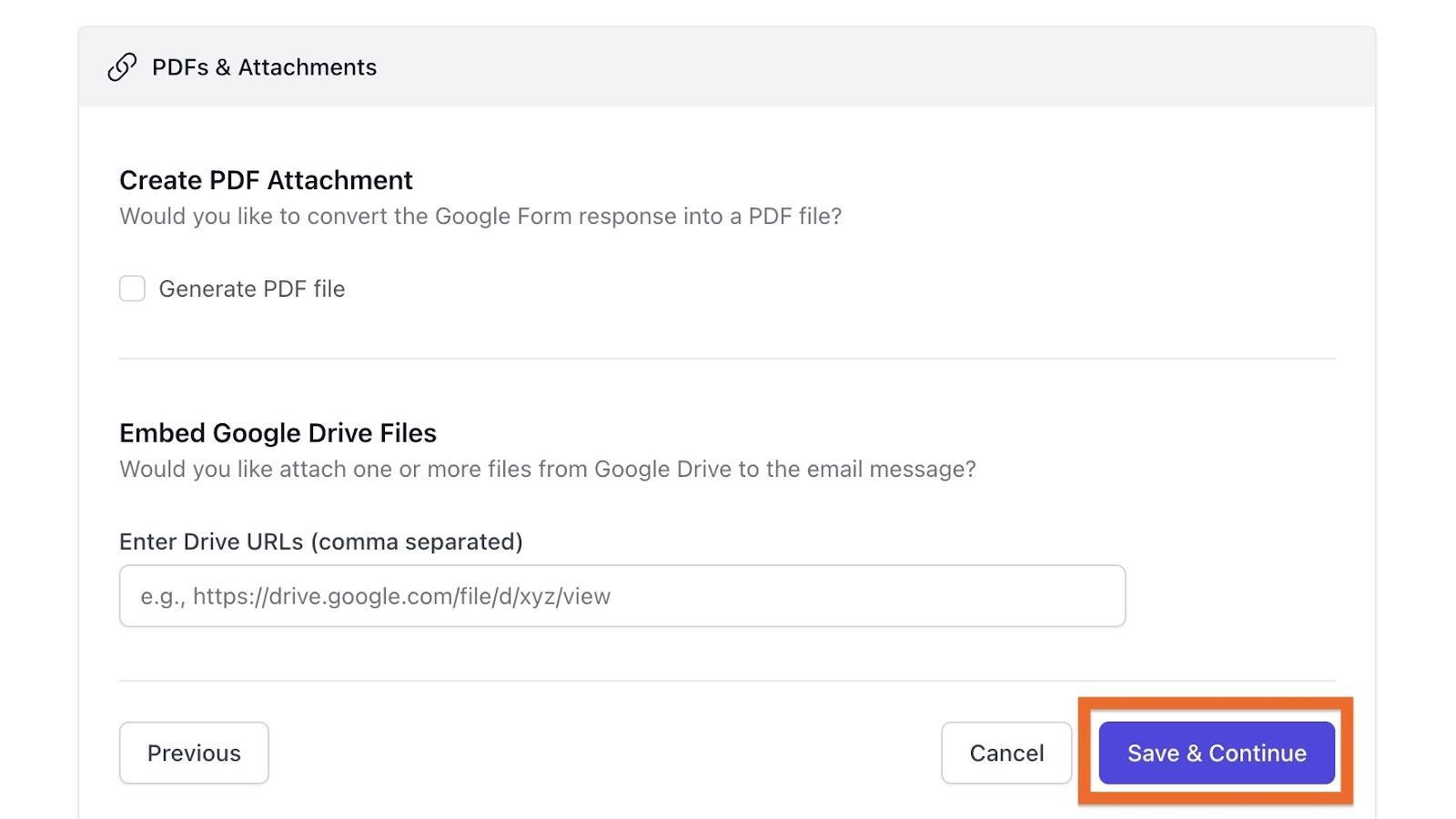Click the link icon beside PDFs & Attachments
Viewport: 1456px width, 819px height.
tap(122, 67)
